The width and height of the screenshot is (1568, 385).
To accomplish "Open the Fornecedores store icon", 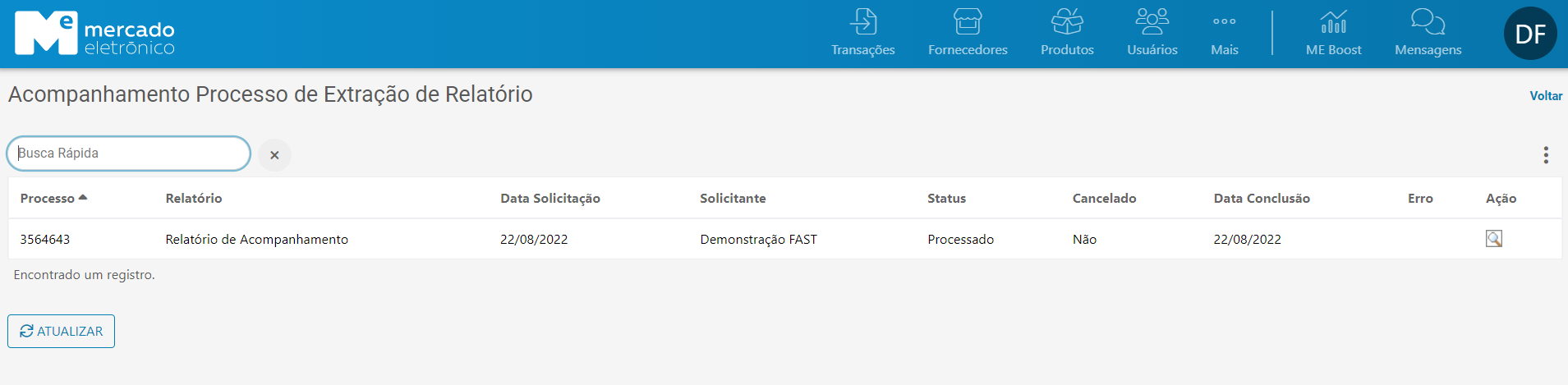I will pyautogui.click(x=968, y=22).
